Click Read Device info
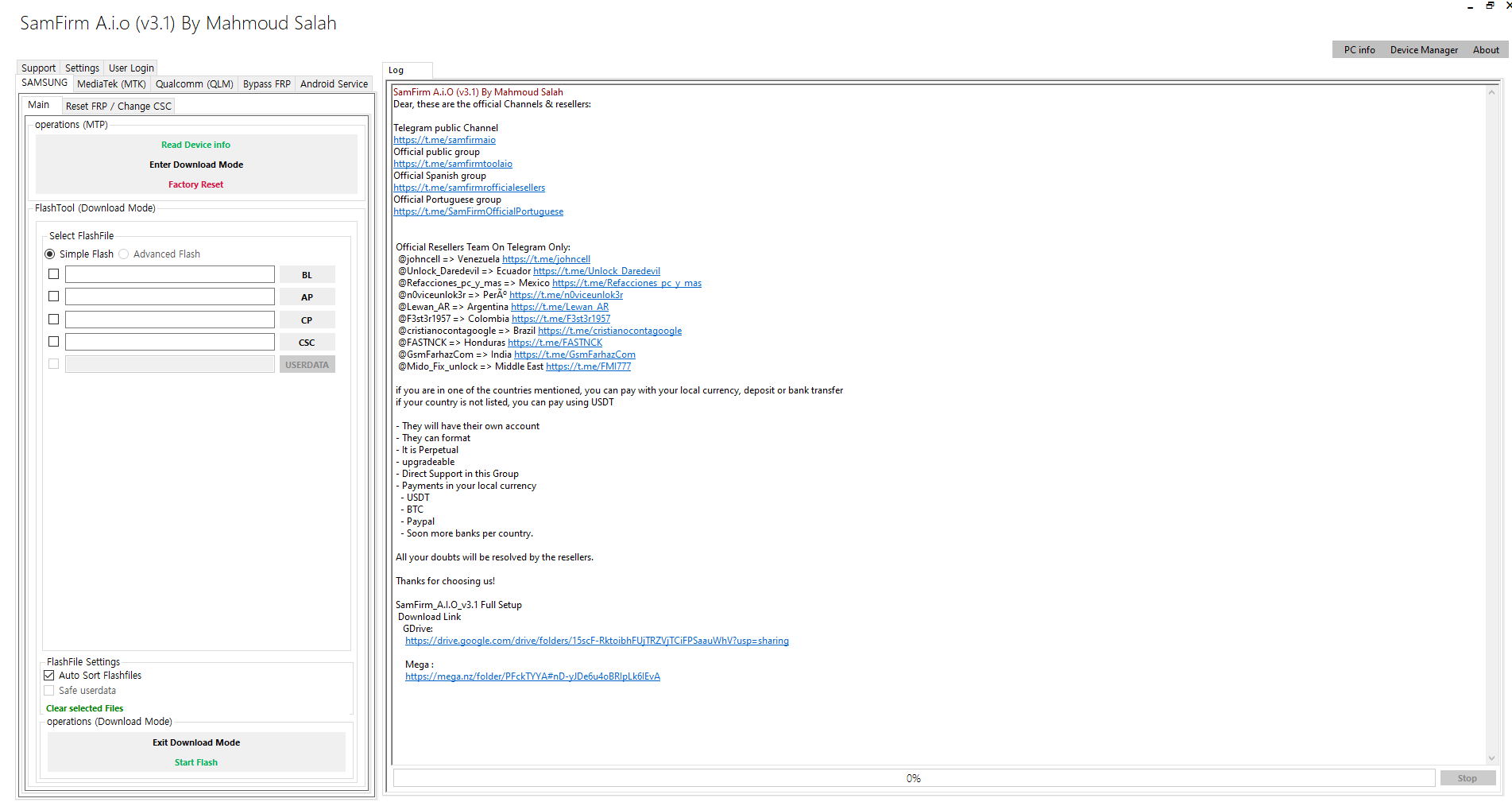 point(196,145)
